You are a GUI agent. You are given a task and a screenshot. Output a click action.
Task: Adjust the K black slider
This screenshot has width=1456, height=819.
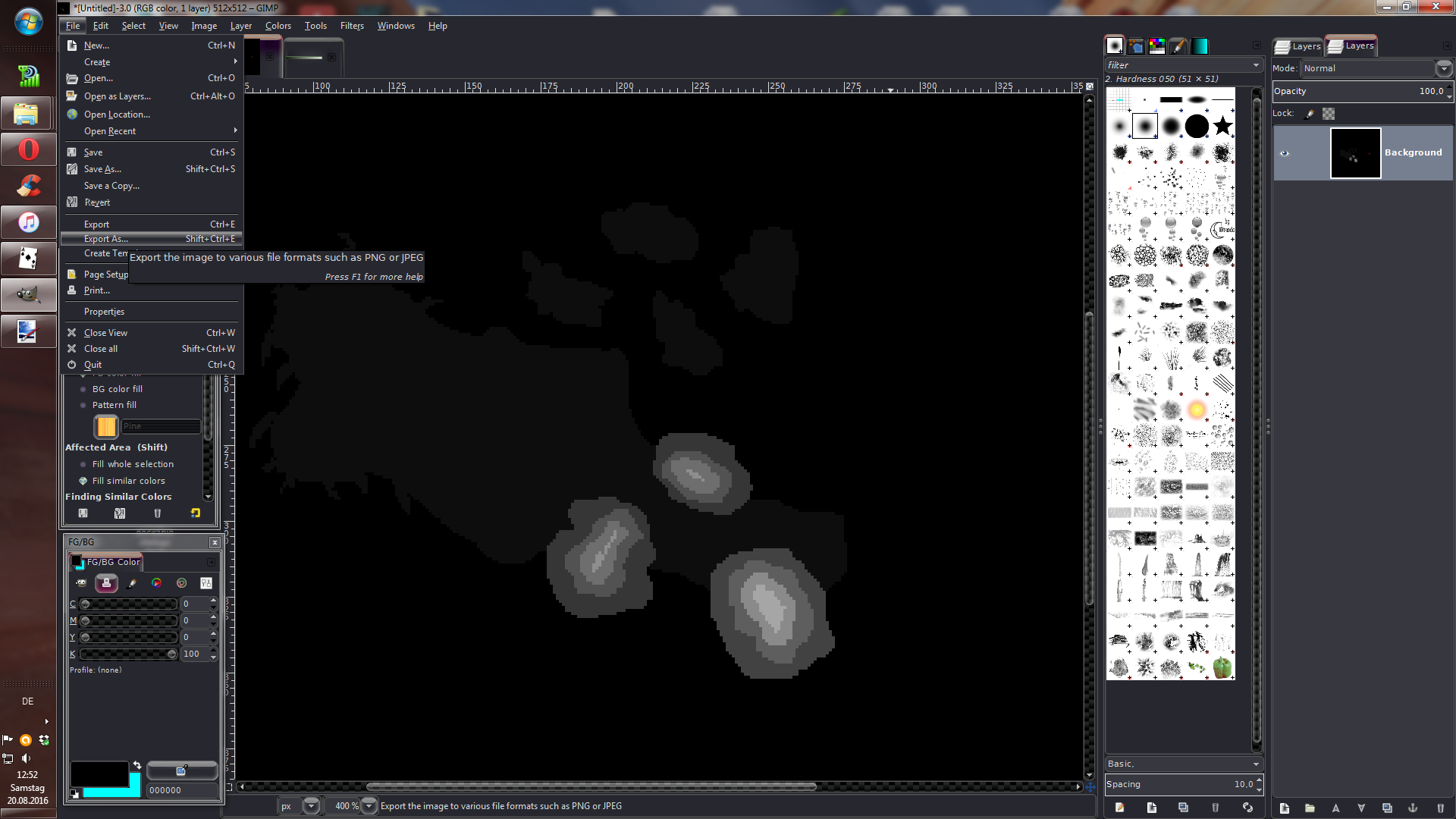[x=128, y=654]
